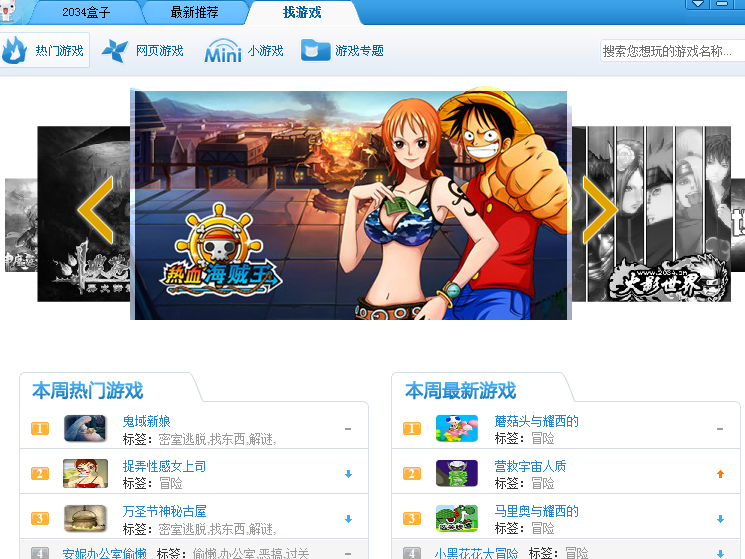This screenshot has height=559, width=745.
Task: Click the orange up arrow for 营救宇宙人质
Action: [x=720, y=474]
